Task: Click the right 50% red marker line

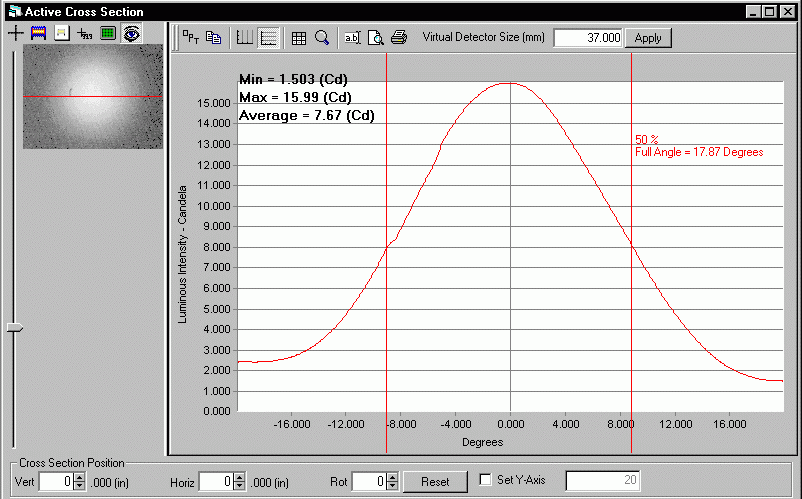Action: coord(631,253)
